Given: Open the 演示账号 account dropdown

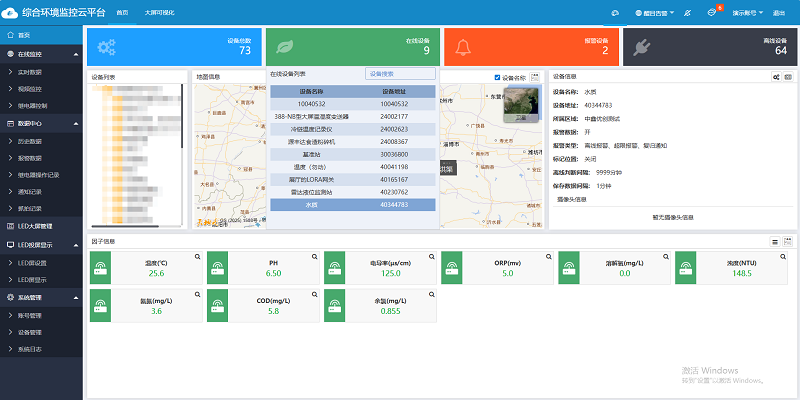Looking at the screenshot, I should [x=745, y=12].
